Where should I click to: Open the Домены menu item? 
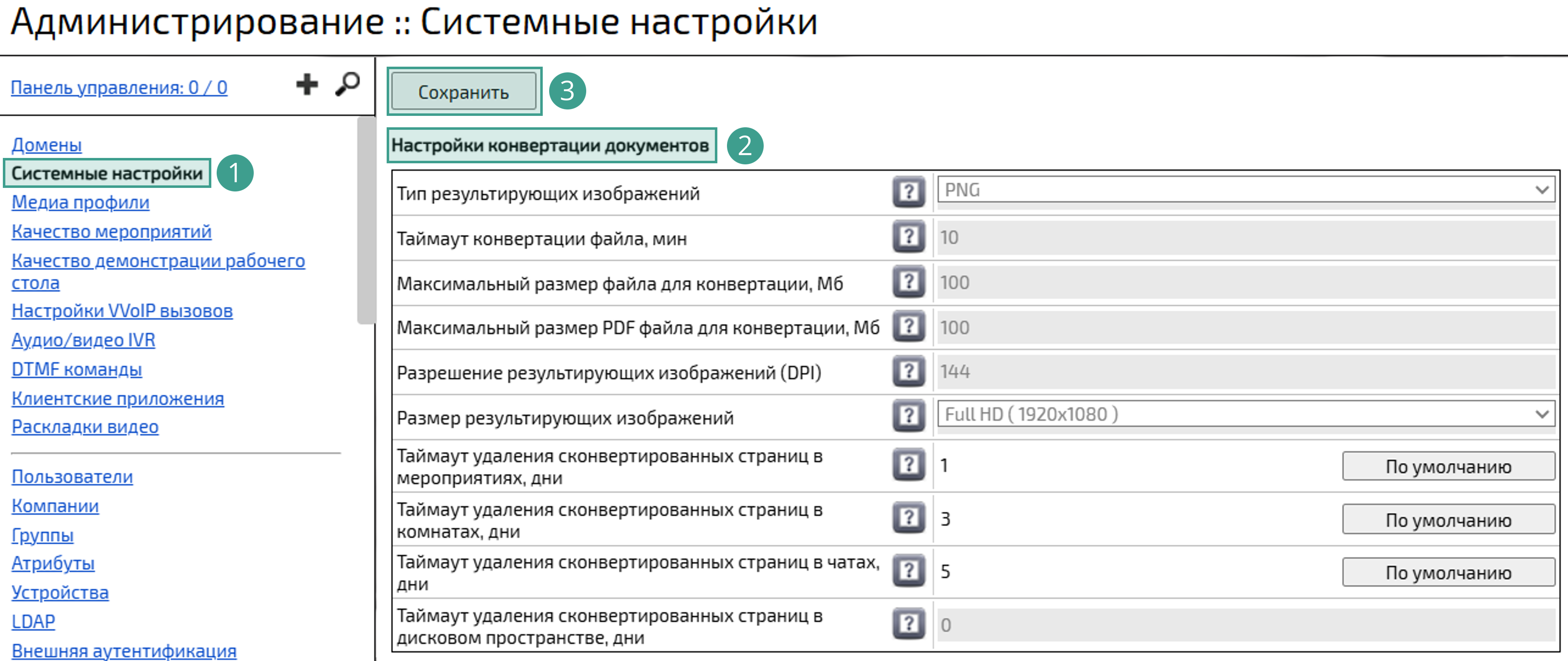(46, 145)
